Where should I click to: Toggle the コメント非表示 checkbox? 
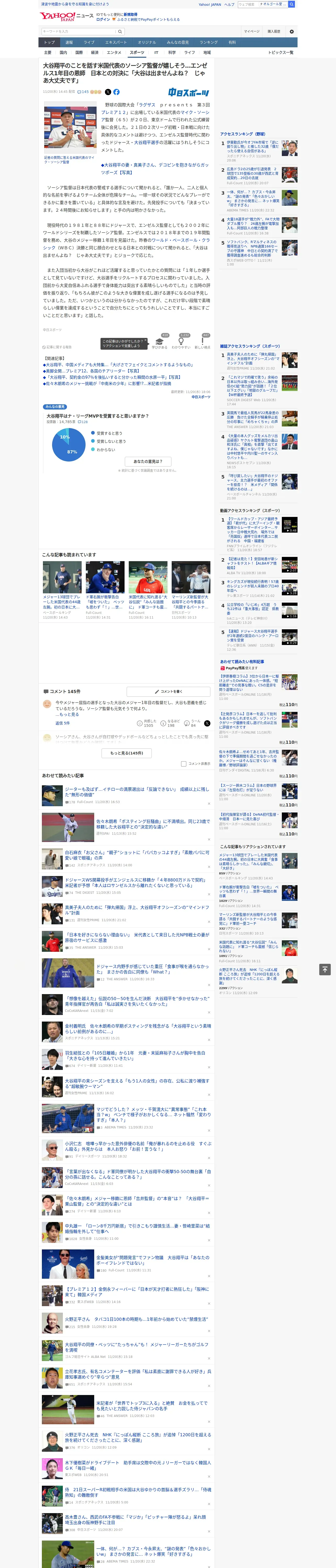183,763
